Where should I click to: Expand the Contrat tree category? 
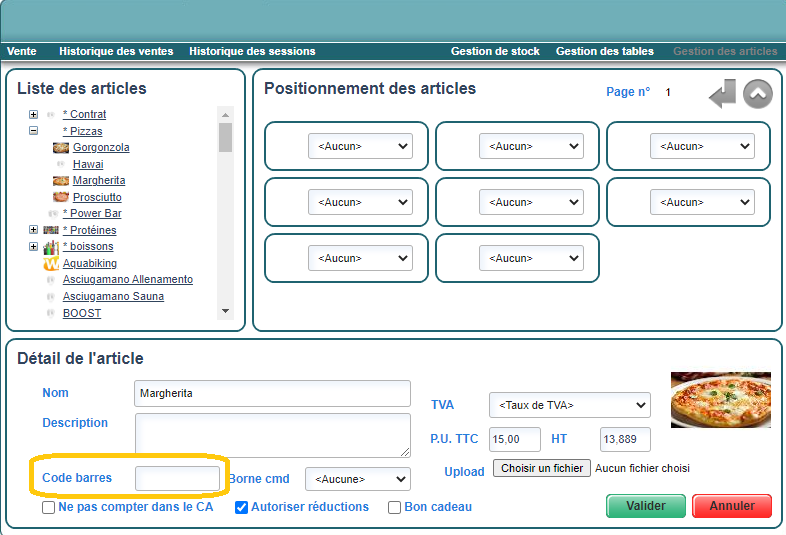pyautogui.click(x=33, y=114)
